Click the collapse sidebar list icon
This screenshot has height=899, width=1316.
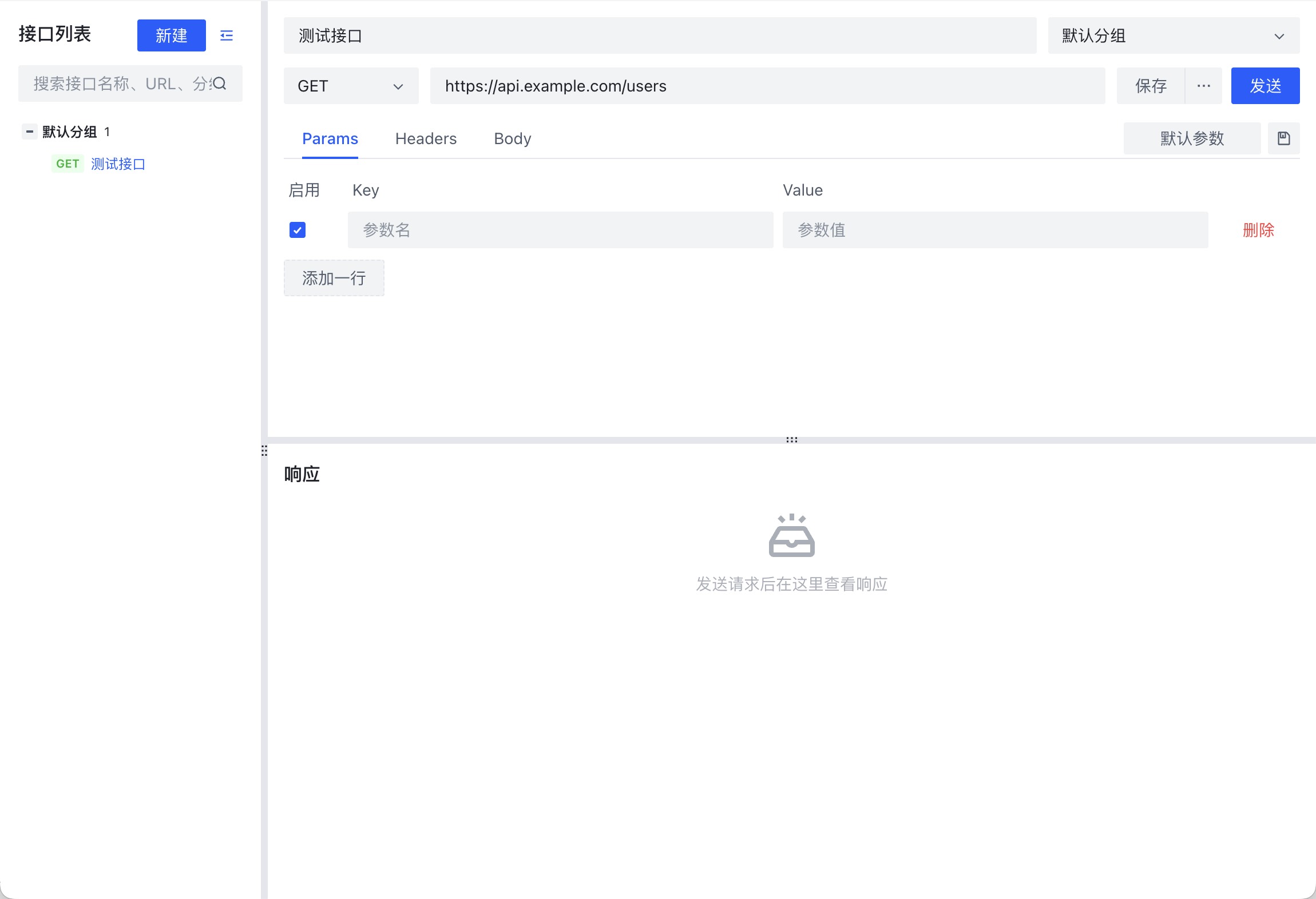(x=227, y=35)
